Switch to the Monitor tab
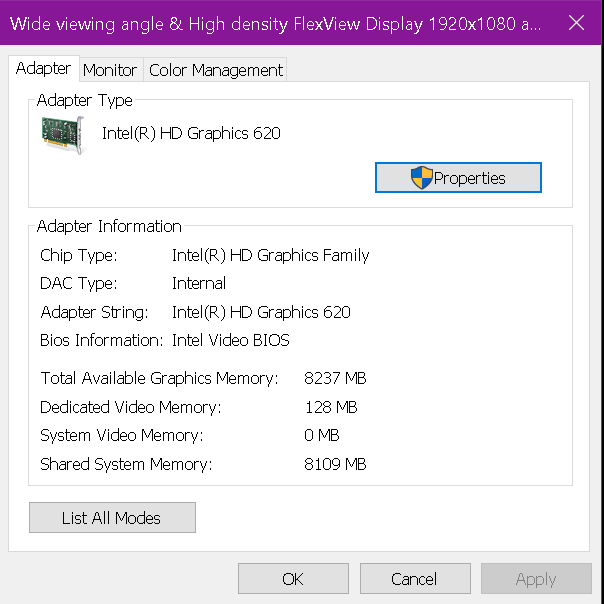Viewport: 604px width, 604px height. pyautogui.click(x=111, y=70)
